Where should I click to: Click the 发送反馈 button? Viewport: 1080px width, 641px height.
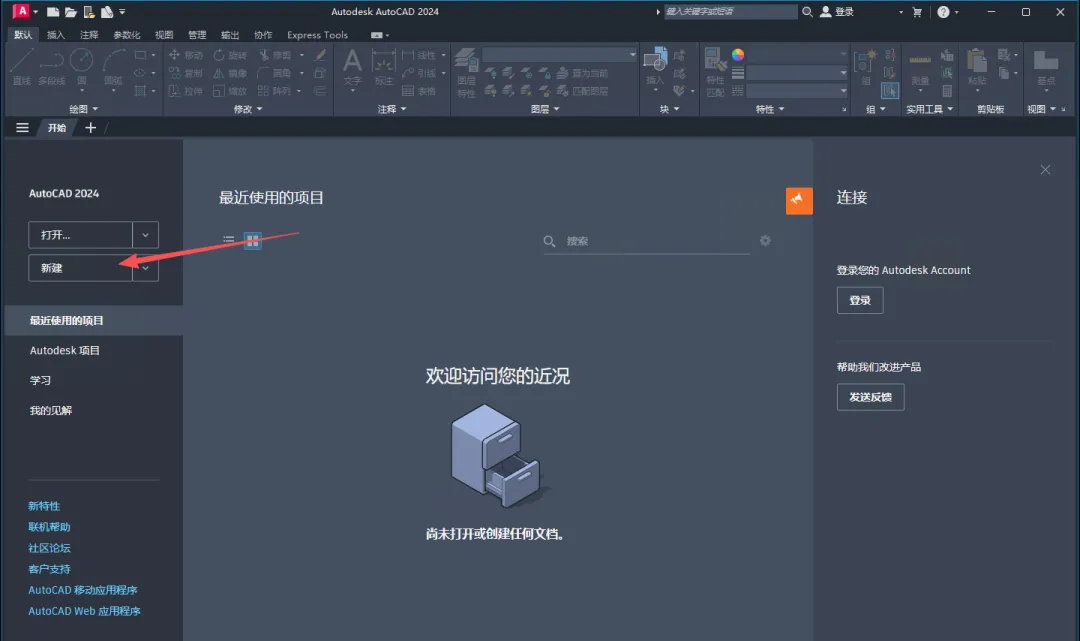click(x=871, y=397)
